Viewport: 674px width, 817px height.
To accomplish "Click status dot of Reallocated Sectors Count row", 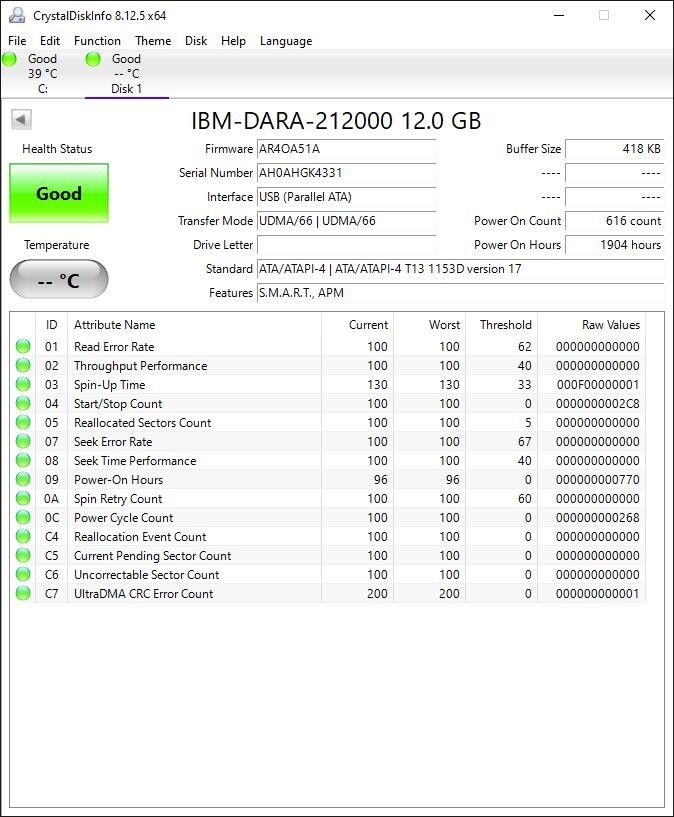I will click(23, 422).
